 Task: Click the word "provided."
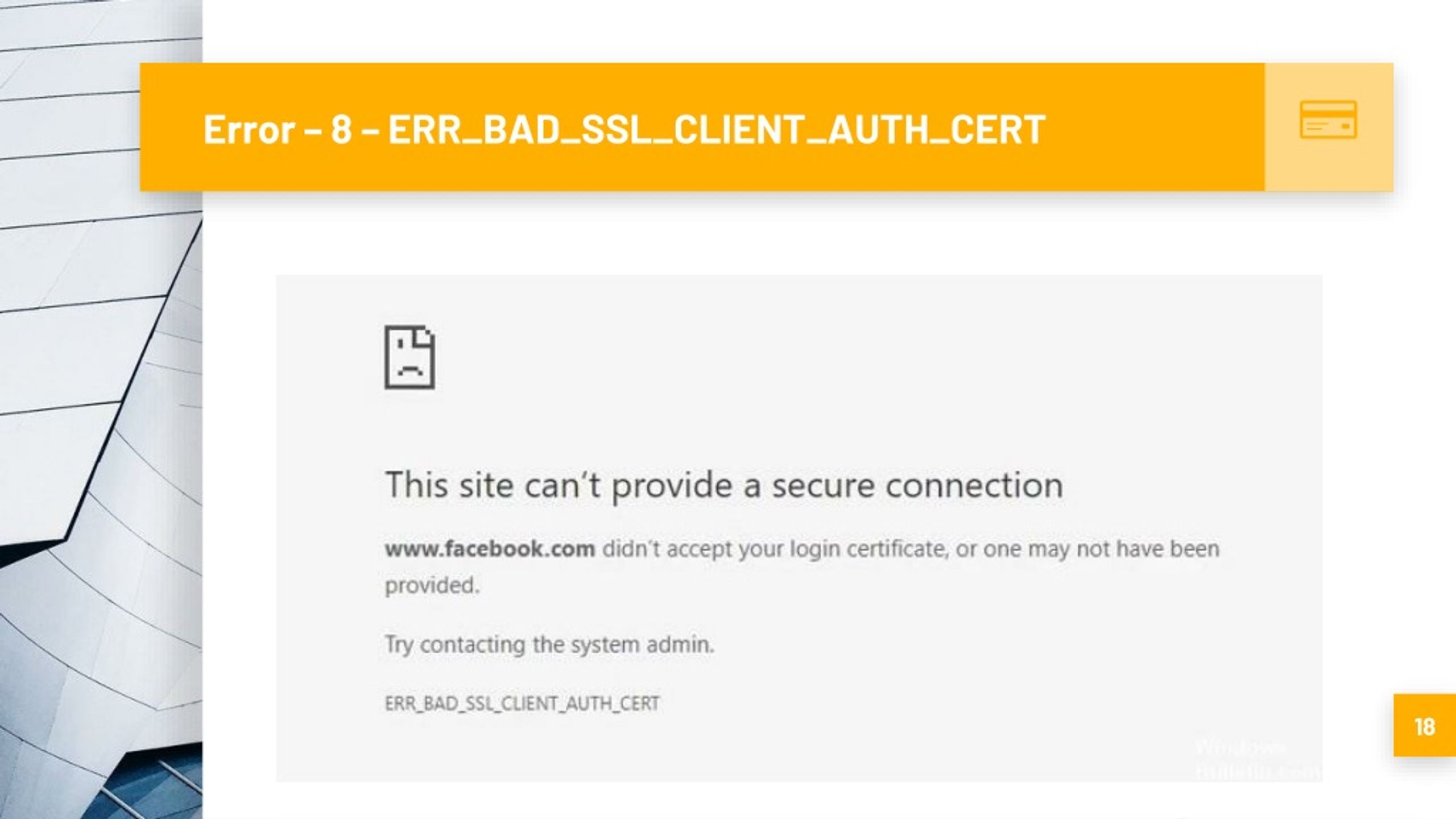pyautogui.click(x=432, y=586)
